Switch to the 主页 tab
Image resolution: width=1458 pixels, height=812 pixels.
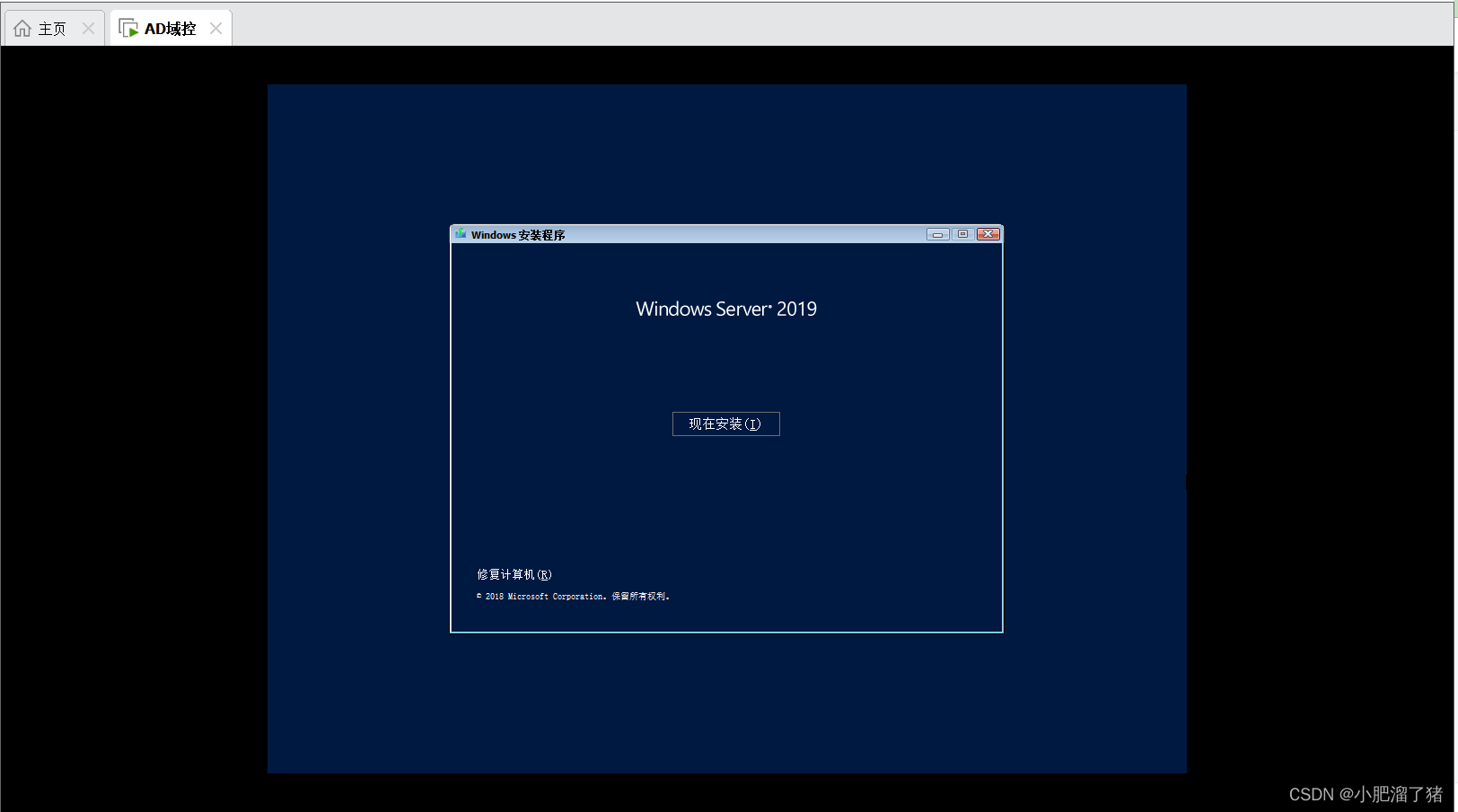click(x=53, y=29)
